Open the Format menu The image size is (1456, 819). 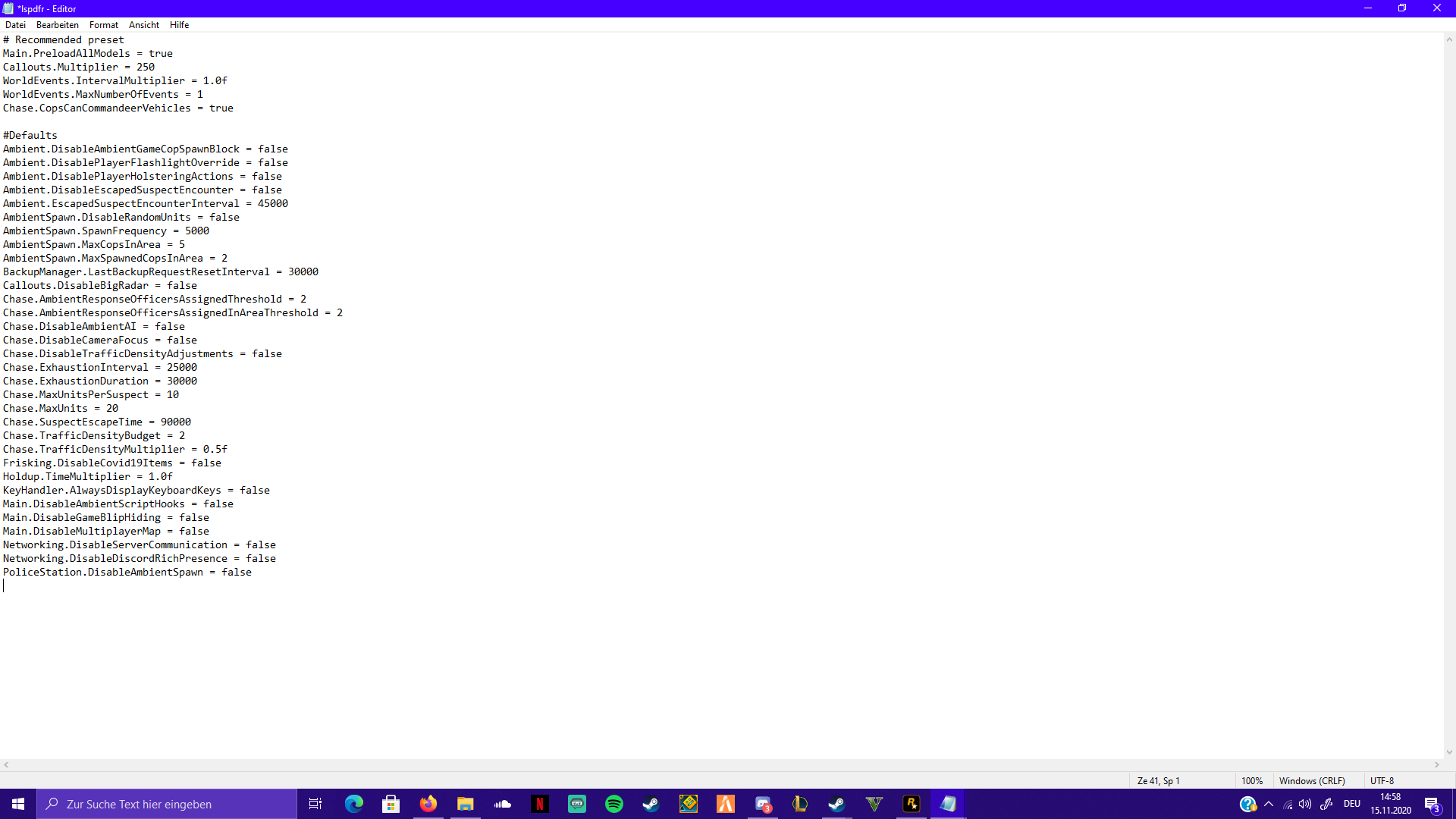click(x=104, y=25)
